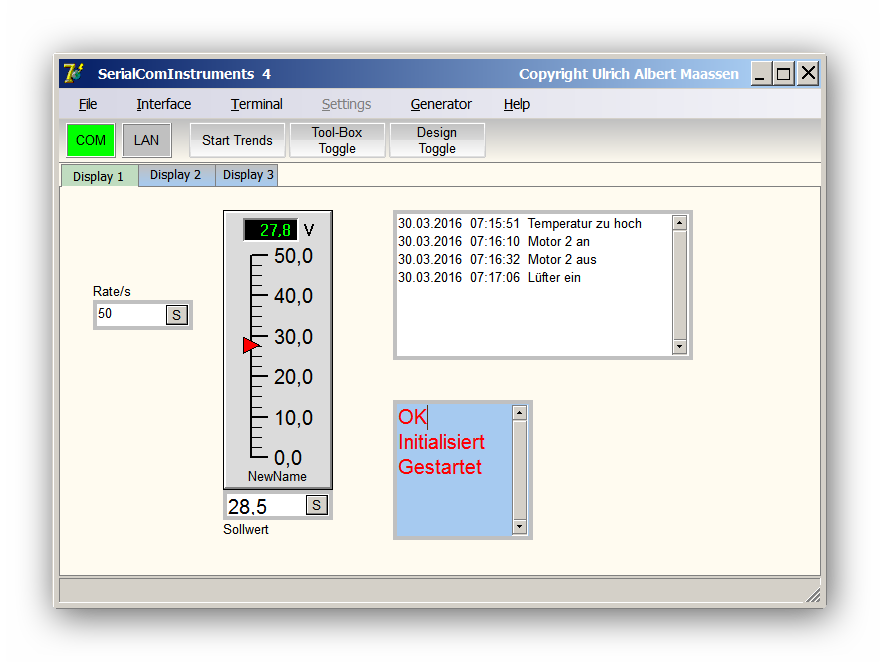The height and width of the screenshot is (662, 880).
Task: Open the File menu
Action: 88,104
